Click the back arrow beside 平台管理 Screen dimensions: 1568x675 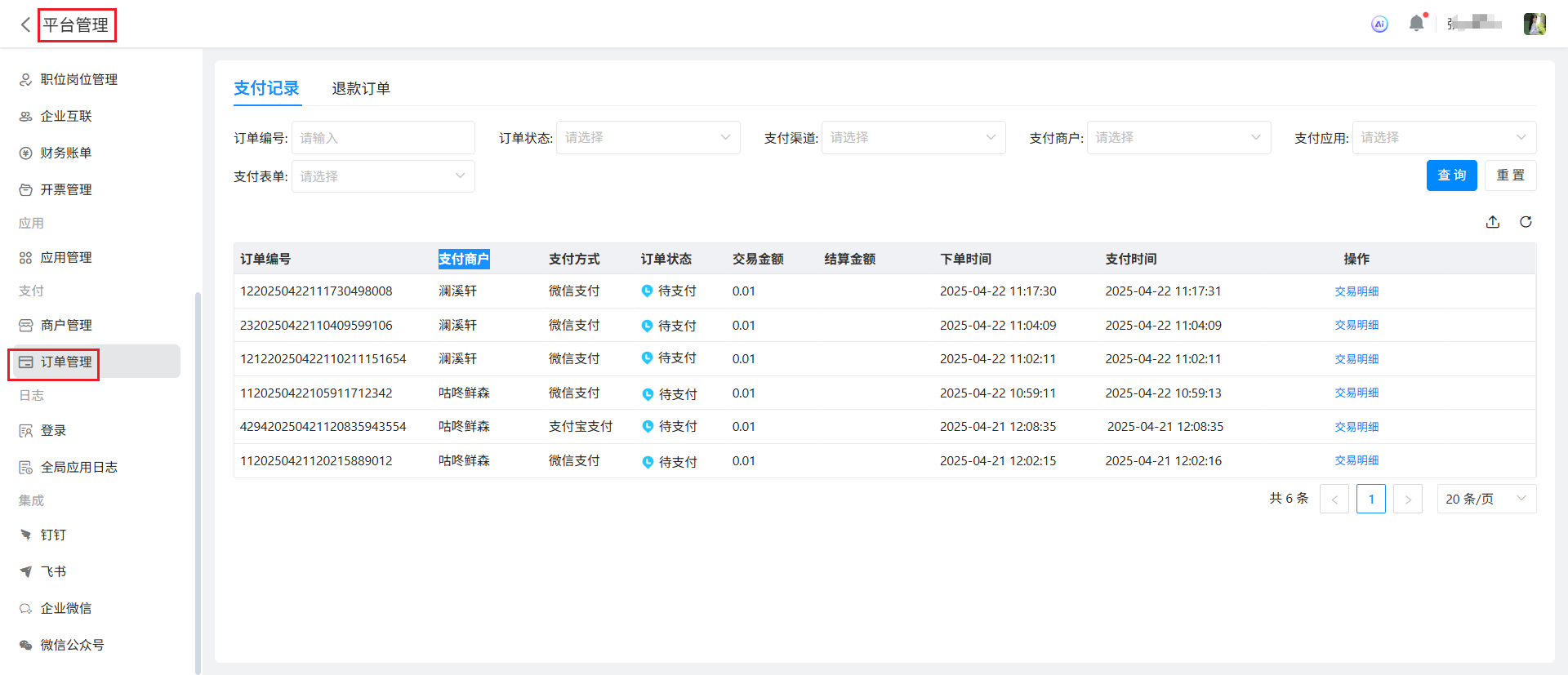(x=25, y=25)
